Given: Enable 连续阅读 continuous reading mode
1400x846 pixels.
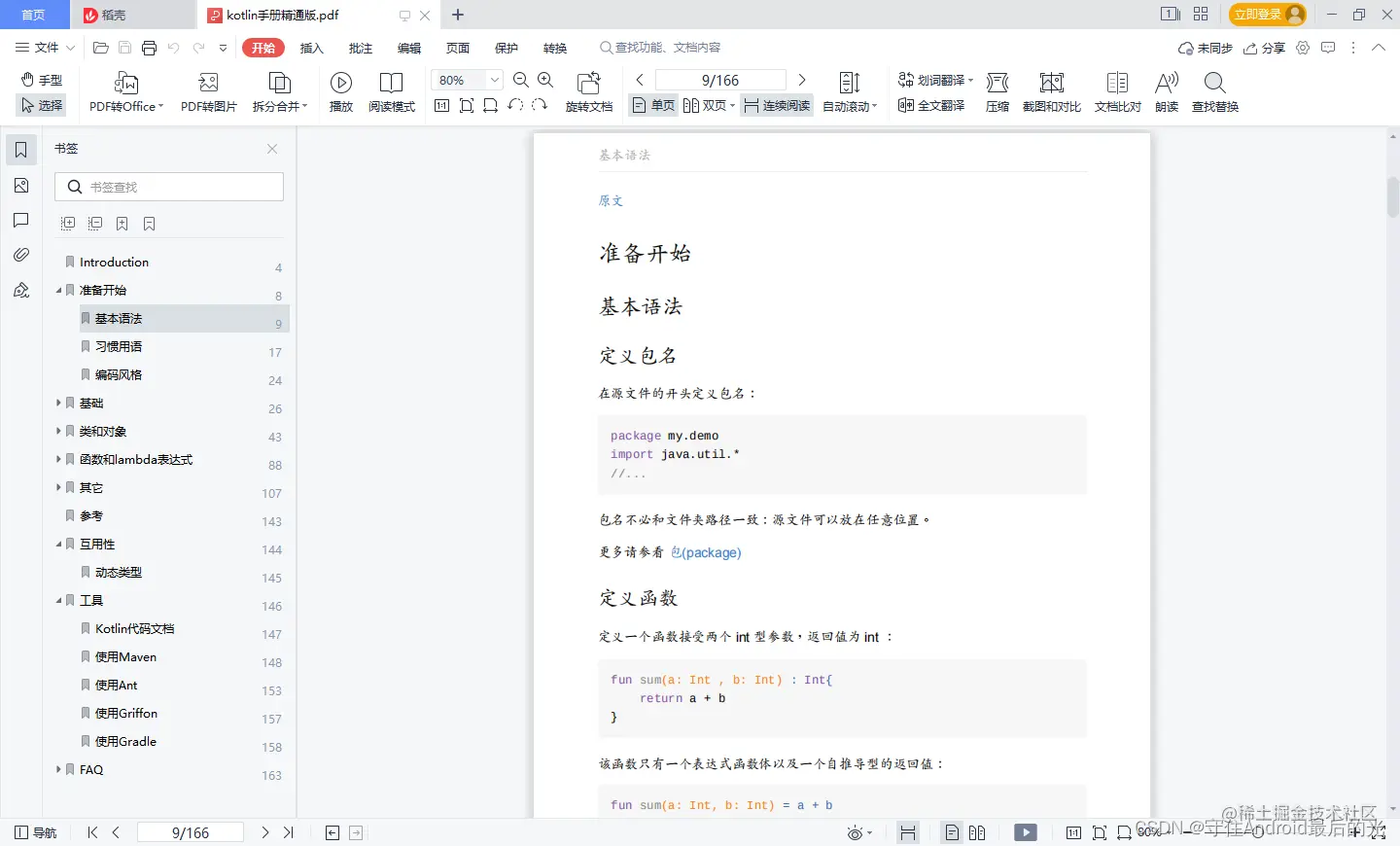Looking at the screenshot, I should pos(776,105).
